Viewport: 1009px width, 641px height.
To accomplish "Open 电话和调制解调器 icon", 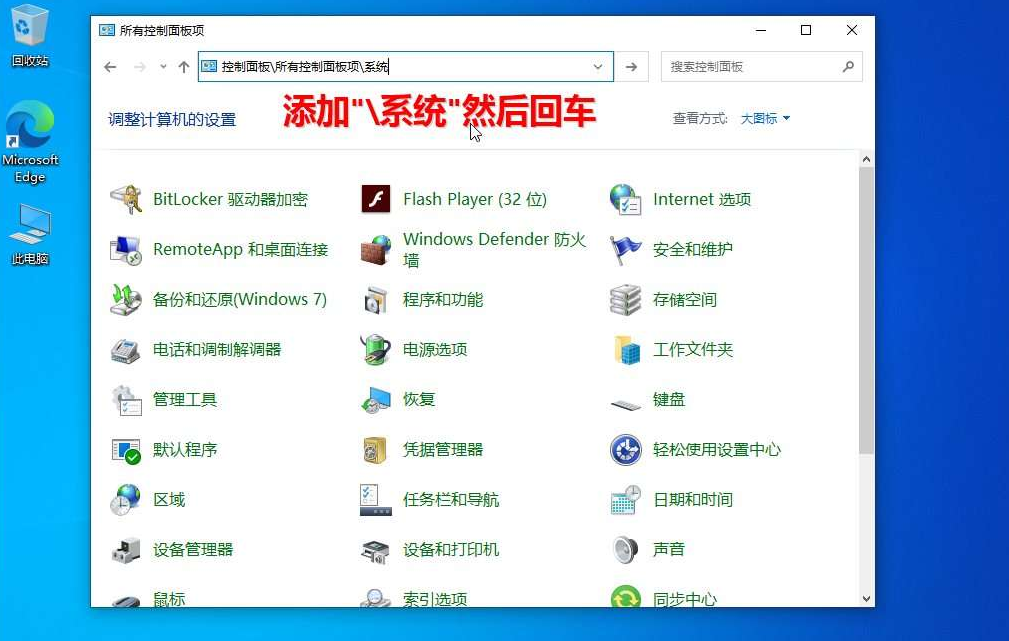I will point(125,350).
